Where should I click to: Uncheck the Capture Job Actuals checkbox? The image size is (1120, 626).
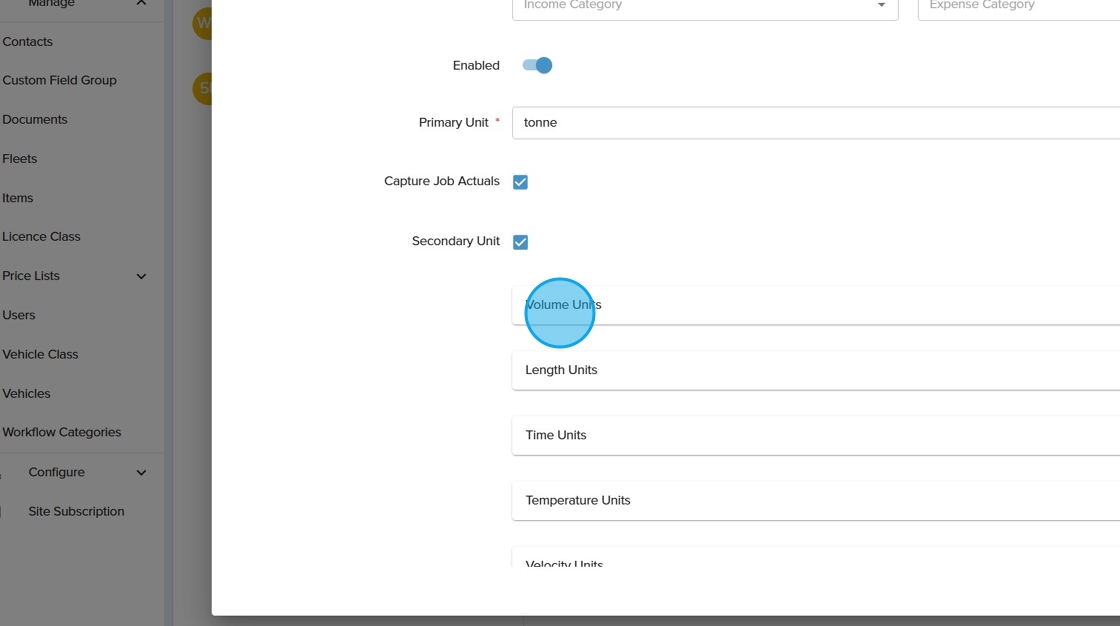click(520, 182)
